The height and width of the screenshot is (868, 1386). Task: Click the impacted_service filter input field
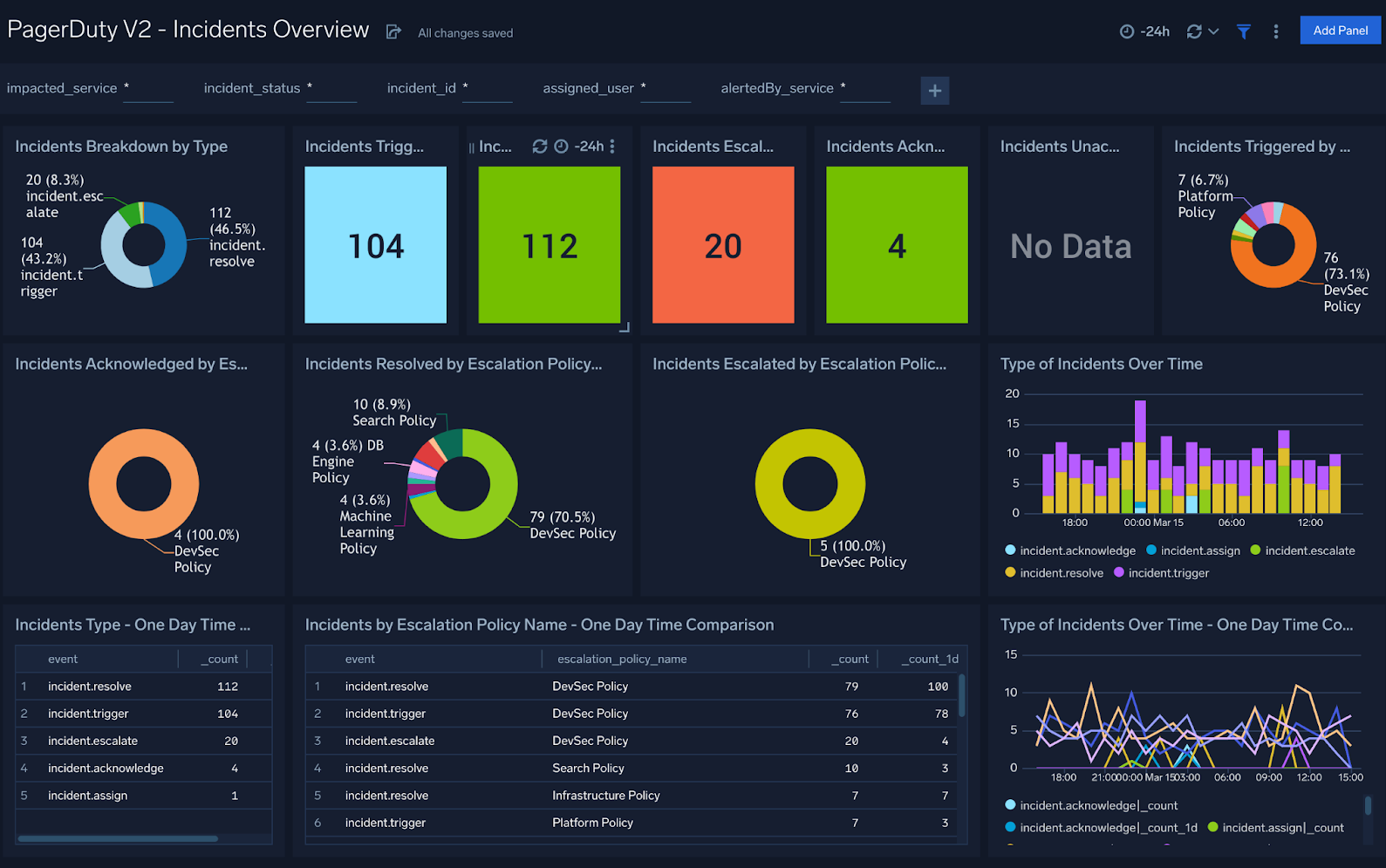click(x=148, y=89)
